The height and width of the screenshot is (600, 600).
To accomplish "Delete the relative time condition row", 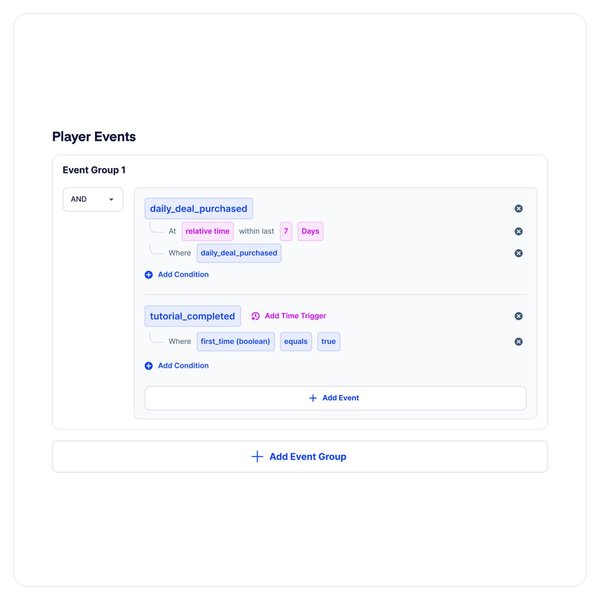I will click(x=518, y=232).
